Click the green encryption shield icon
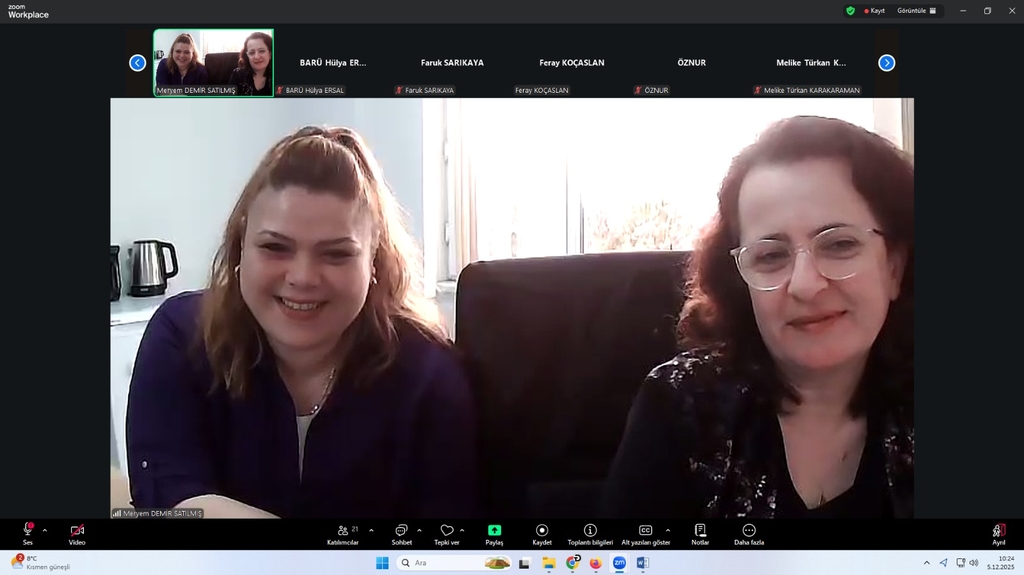Viewport: 1024px width, 575px height. pyautogui.click(x=851, y=11)
